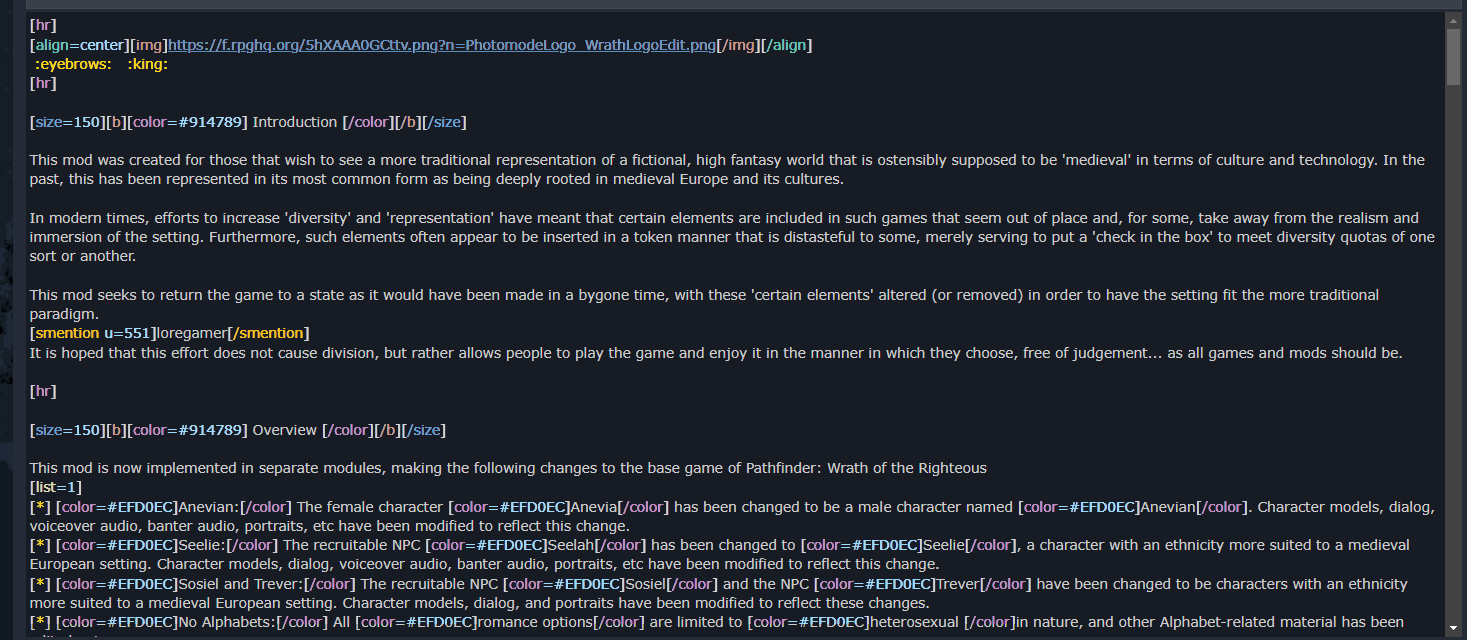The image size is (1467, 640).
Task: Click the [align=center] opening tag
Action: pos(79,45)
